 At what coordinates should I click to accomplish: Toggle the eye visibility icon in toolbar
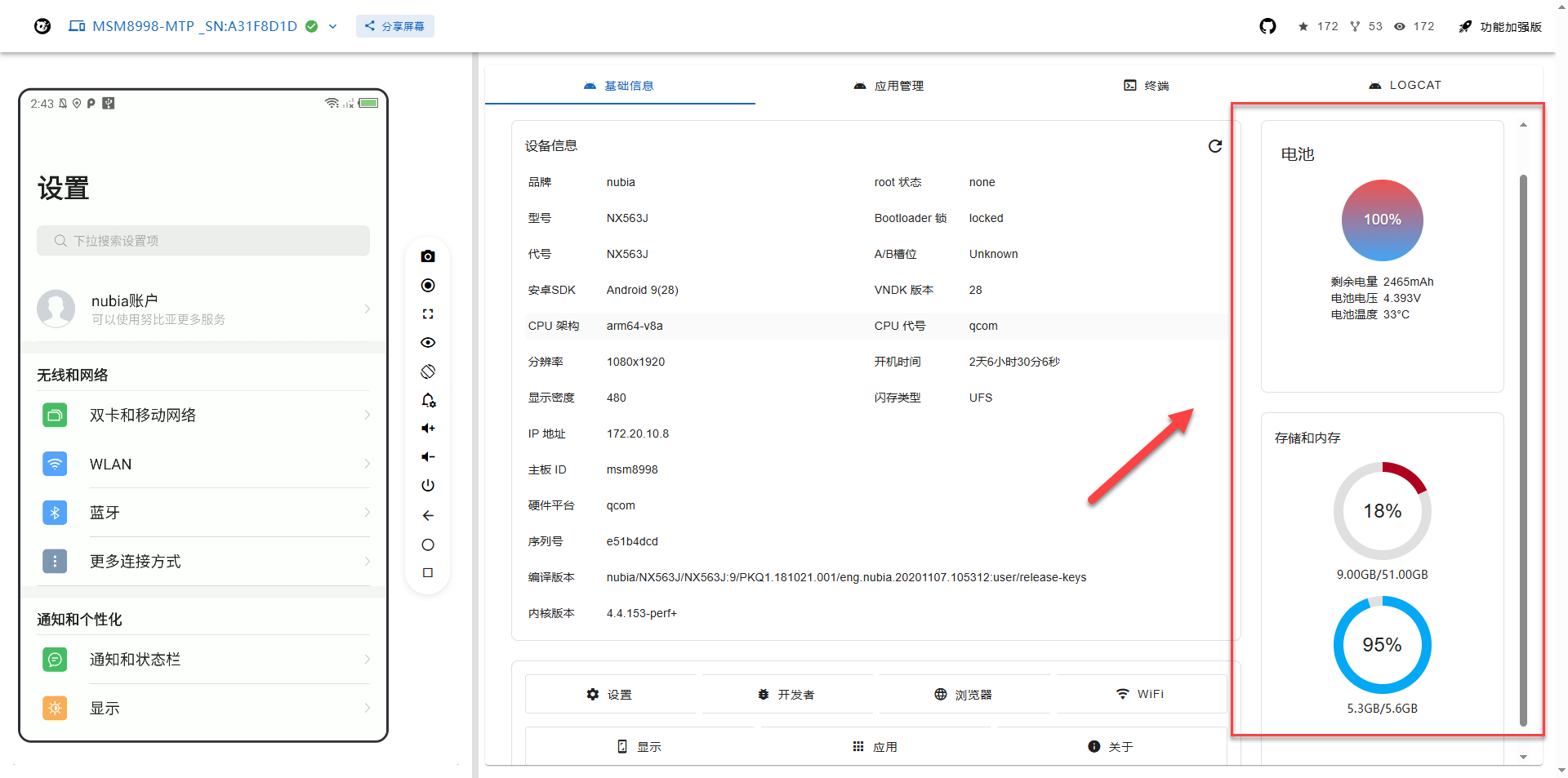point(428,343)
